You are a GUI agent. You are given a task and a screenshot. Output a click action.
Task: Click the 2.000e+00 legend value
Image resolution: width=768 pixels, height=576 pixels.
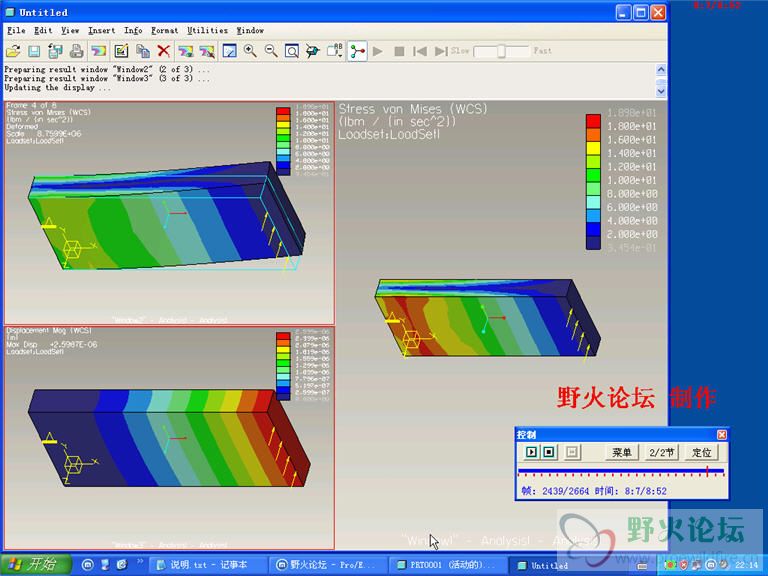click(x=632, y=234)
